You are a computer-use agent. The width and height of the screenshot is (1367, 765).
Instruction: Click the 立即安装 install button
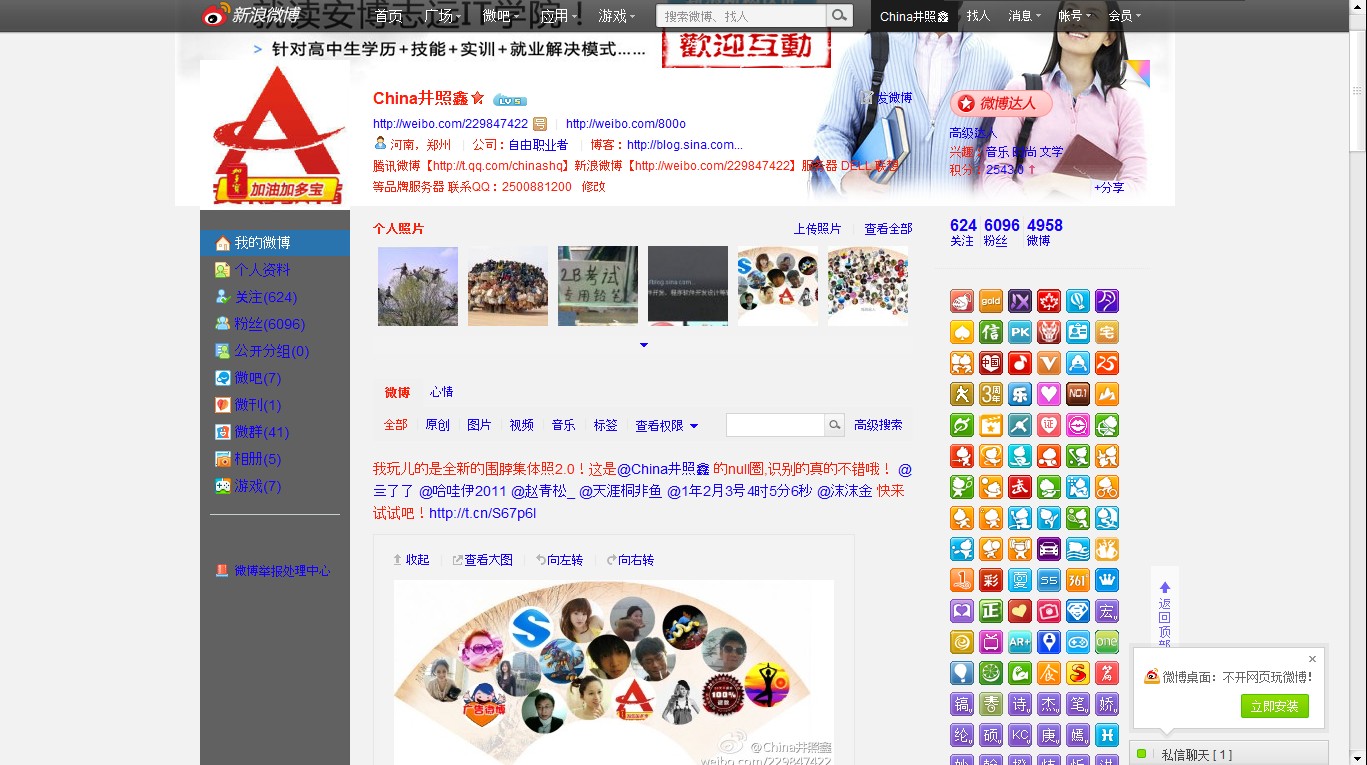1274,706
